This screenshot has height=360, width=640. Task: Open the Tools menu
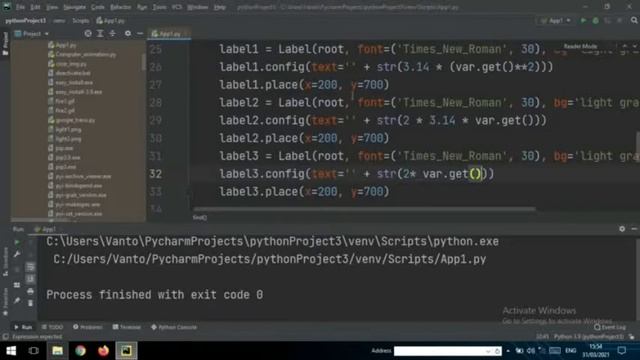point(159,7)
